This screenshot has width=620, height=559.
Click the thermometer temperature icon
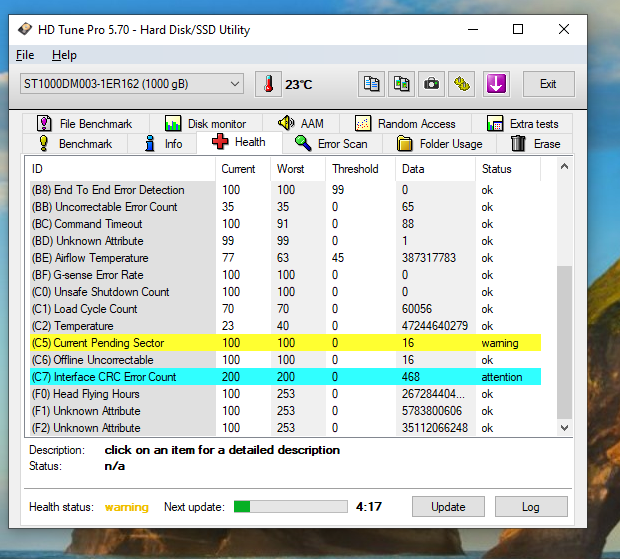(x=268, y=84)
